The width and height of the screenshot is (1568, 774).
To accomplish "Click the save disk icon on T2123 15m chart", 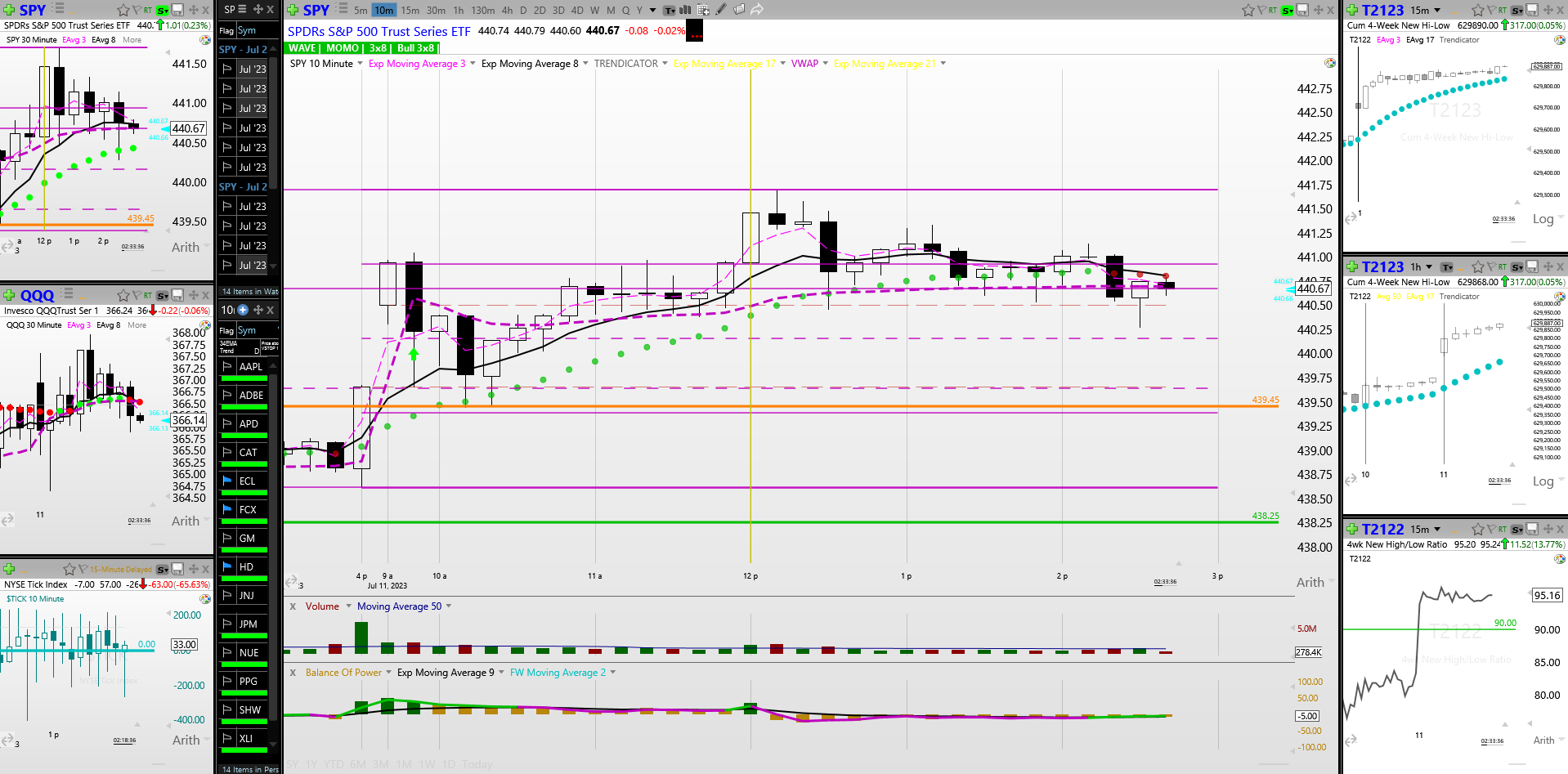I will click(x=1533, y=10).
